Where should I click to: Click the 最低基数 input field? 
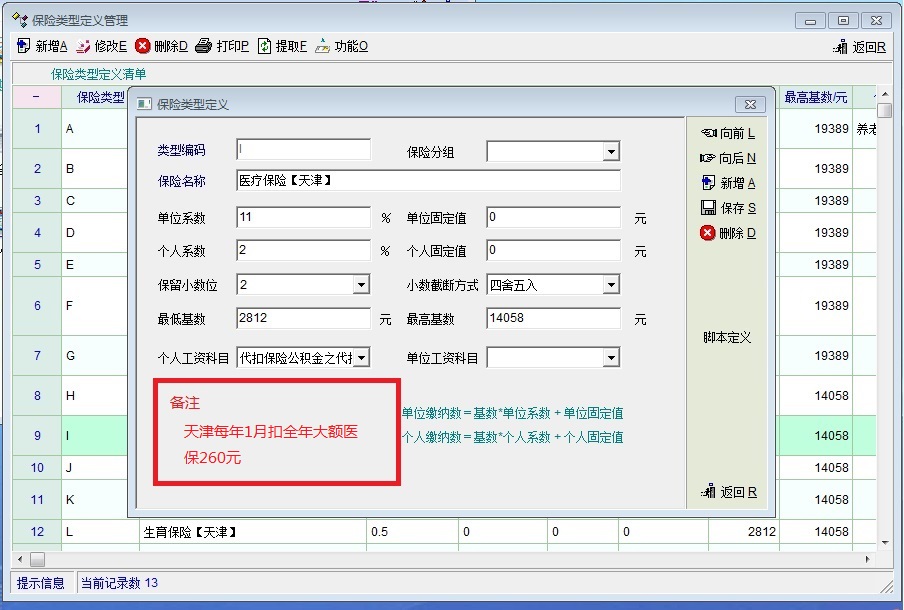point(303,319)
